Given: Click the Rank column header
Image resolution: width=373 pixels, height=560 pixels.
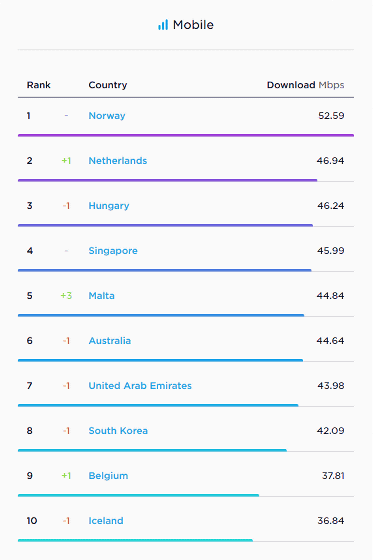Looking at the screenshot, I should [39, 85].
